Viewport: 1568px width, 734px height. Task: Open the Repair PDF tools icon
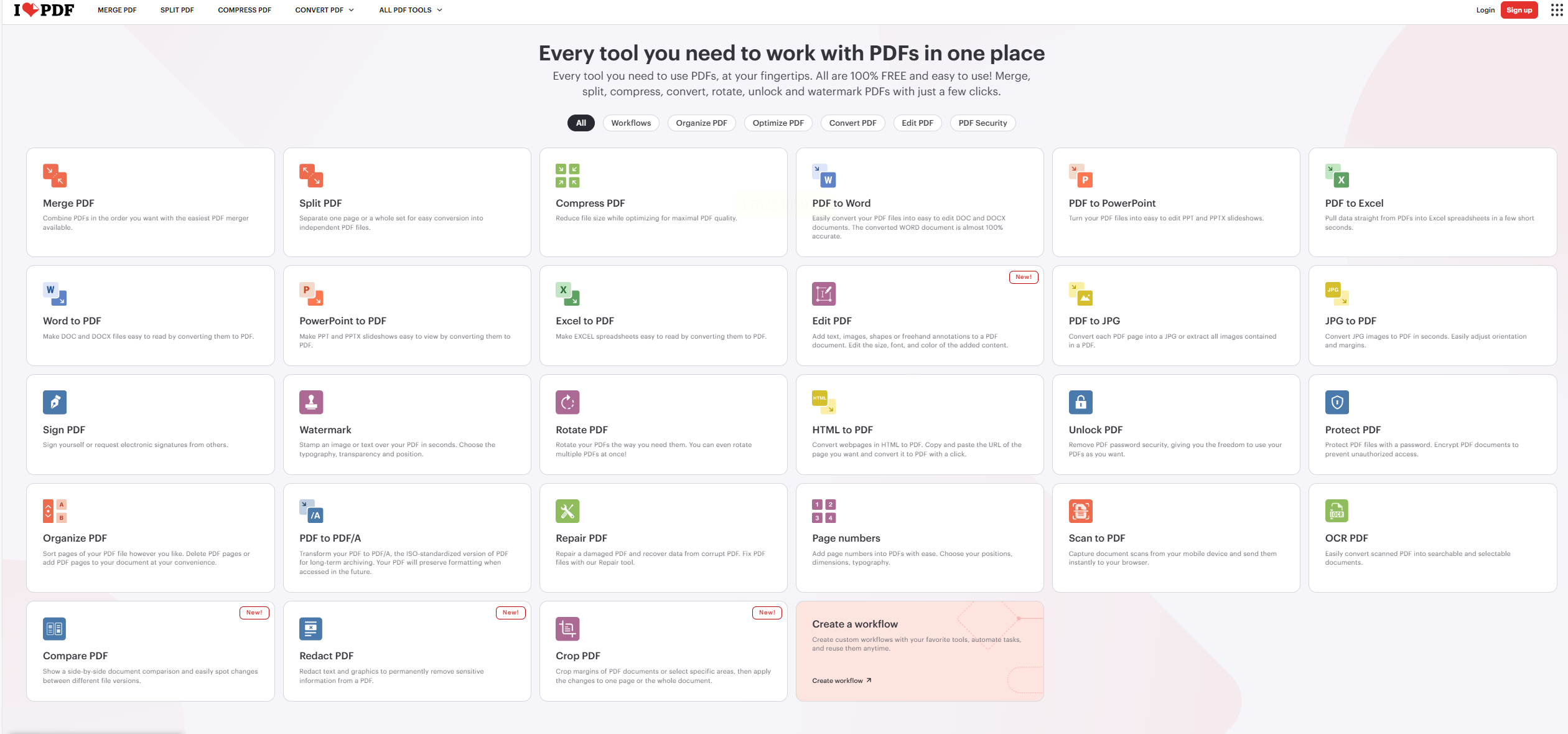tap(567, 511)
